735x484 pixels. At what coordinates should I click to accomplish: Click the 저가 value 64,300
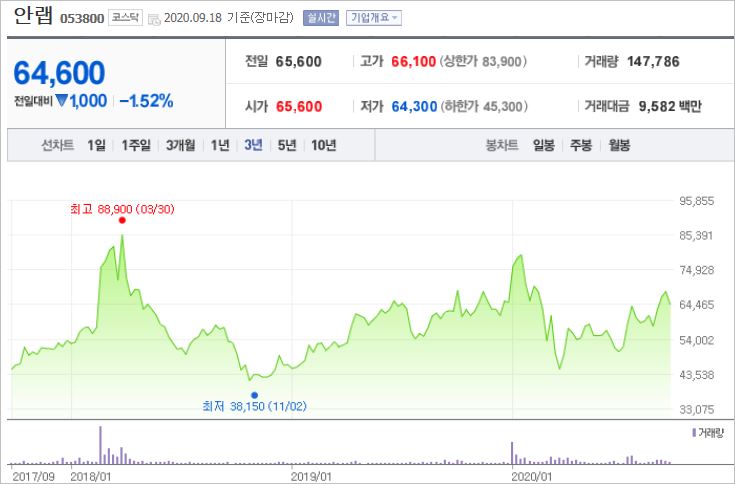pyautogui.click(x=414, y=106)
